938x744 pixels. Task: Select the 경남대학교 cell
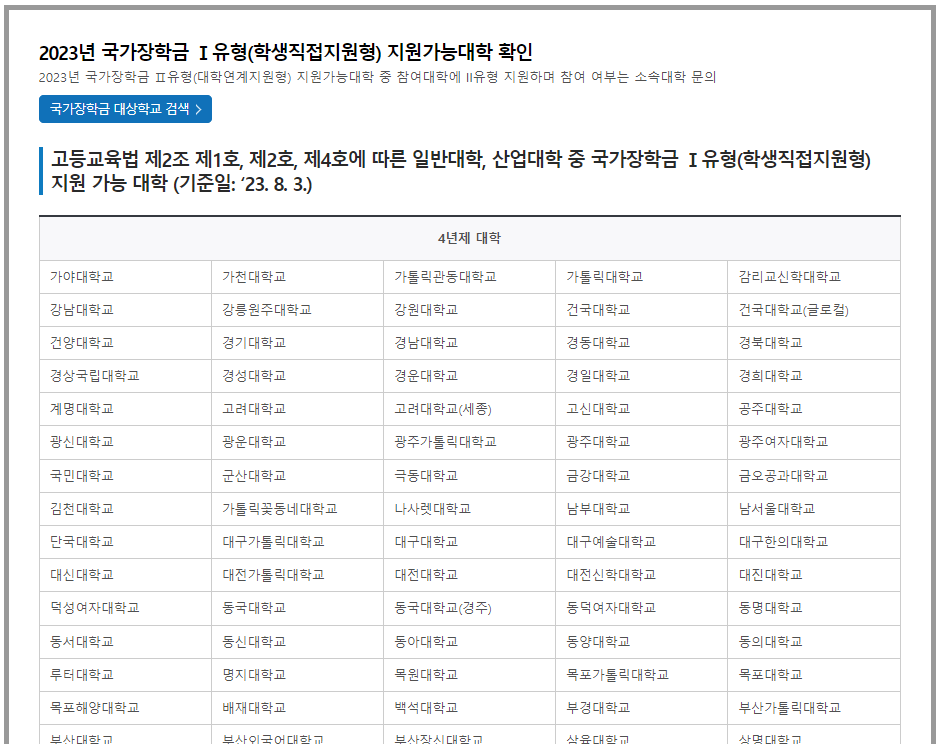[x=470, y=343]
